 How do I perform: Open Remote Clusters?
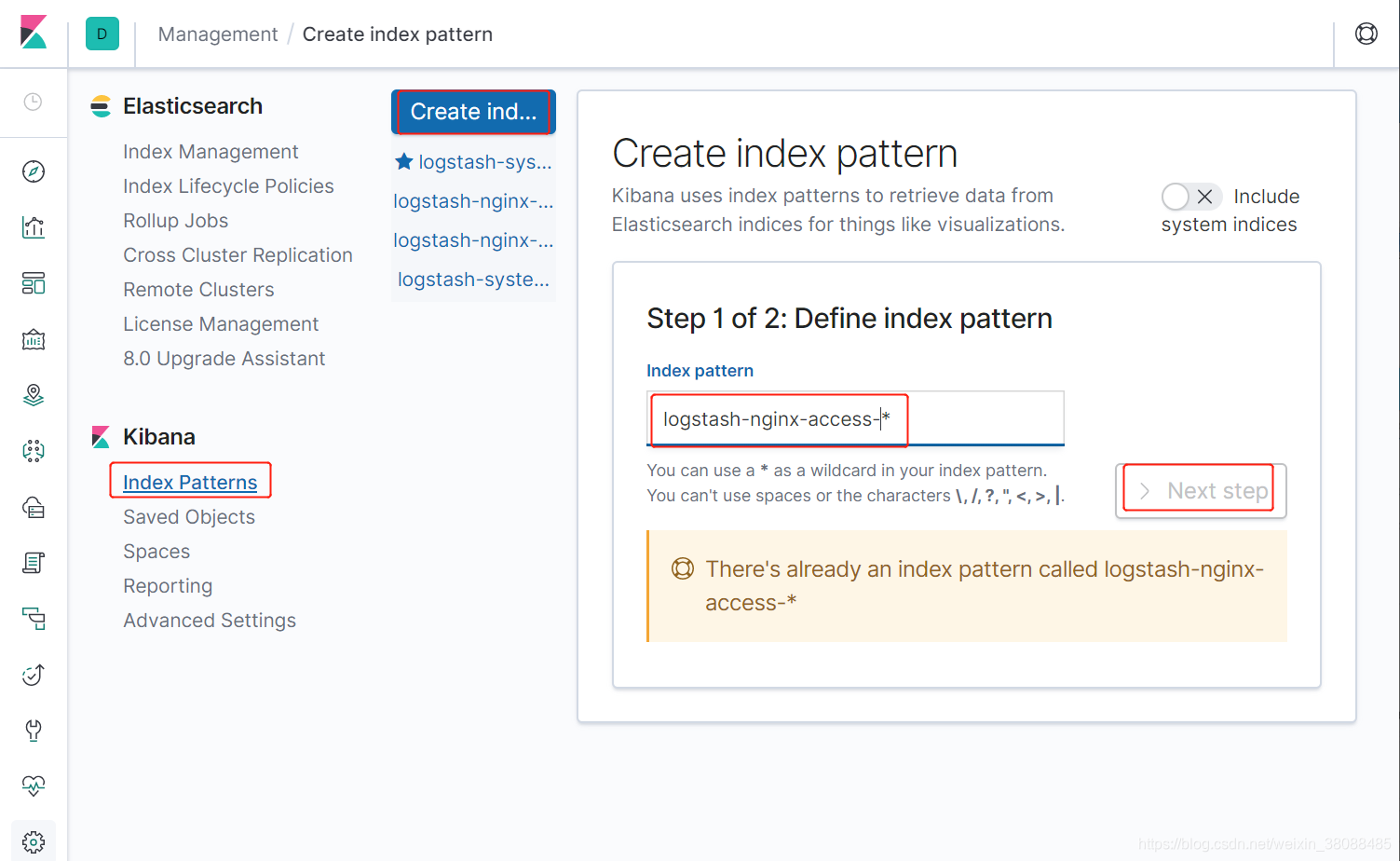[198, 290]
